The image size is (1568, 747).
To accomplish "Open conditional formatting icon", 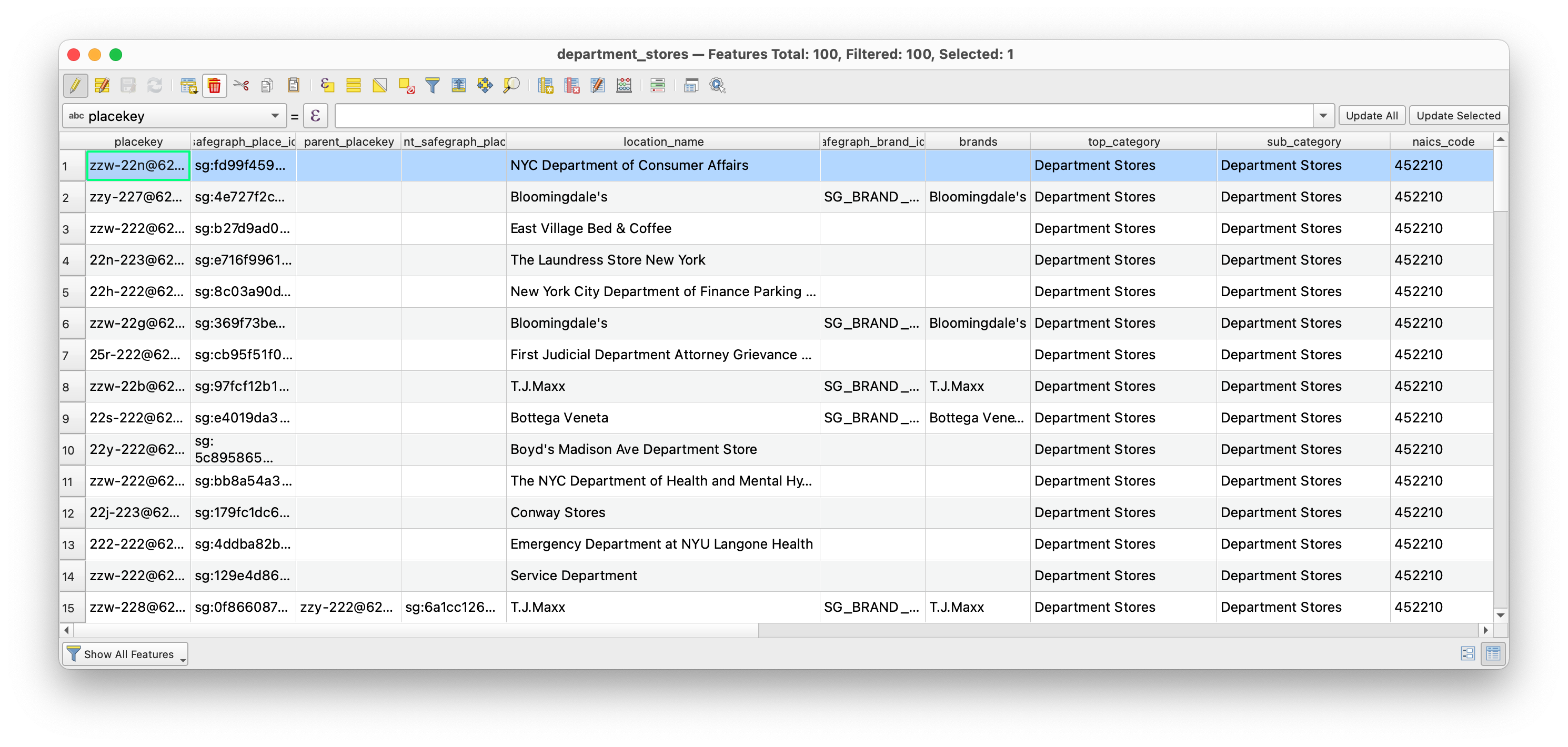I will (x=657, y=85).
